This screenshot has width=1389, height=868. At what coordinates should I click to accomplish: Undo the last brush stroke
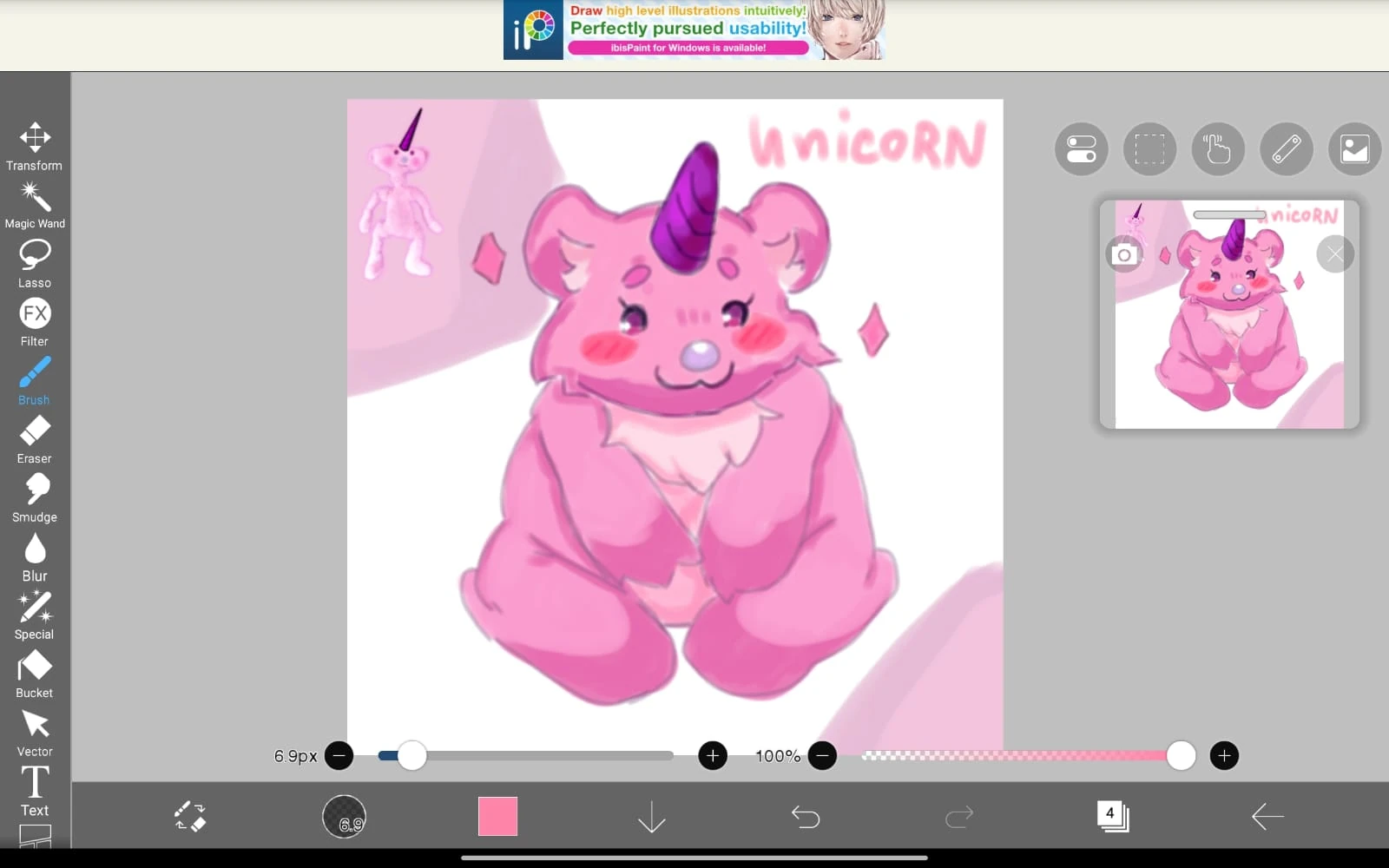pyautogui.click(x=806, y=816)
